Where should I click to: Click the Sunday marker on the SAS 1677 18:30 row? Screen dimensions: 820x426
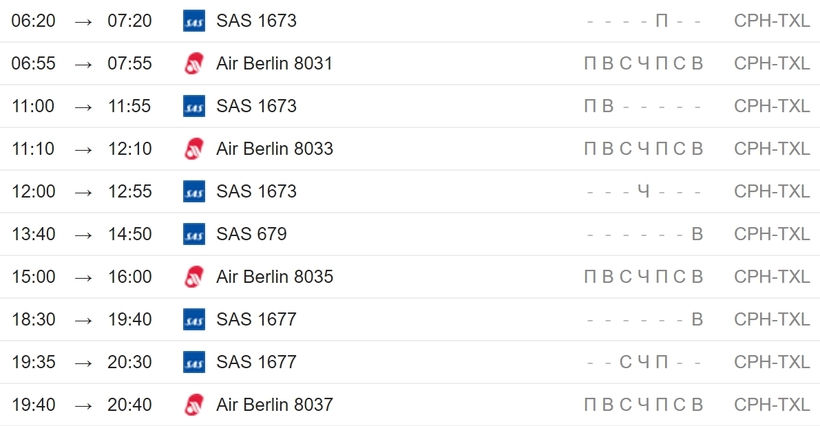tap(697, 319)
